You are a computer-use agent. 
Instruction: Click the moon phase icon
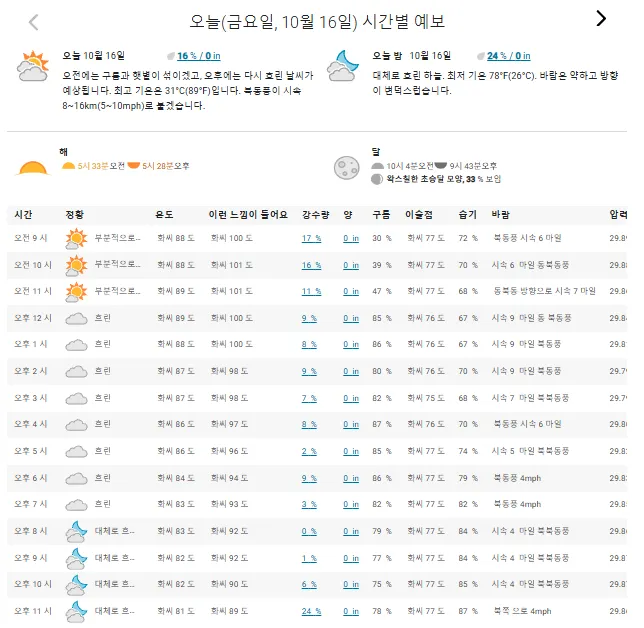(x=346, y=168)
